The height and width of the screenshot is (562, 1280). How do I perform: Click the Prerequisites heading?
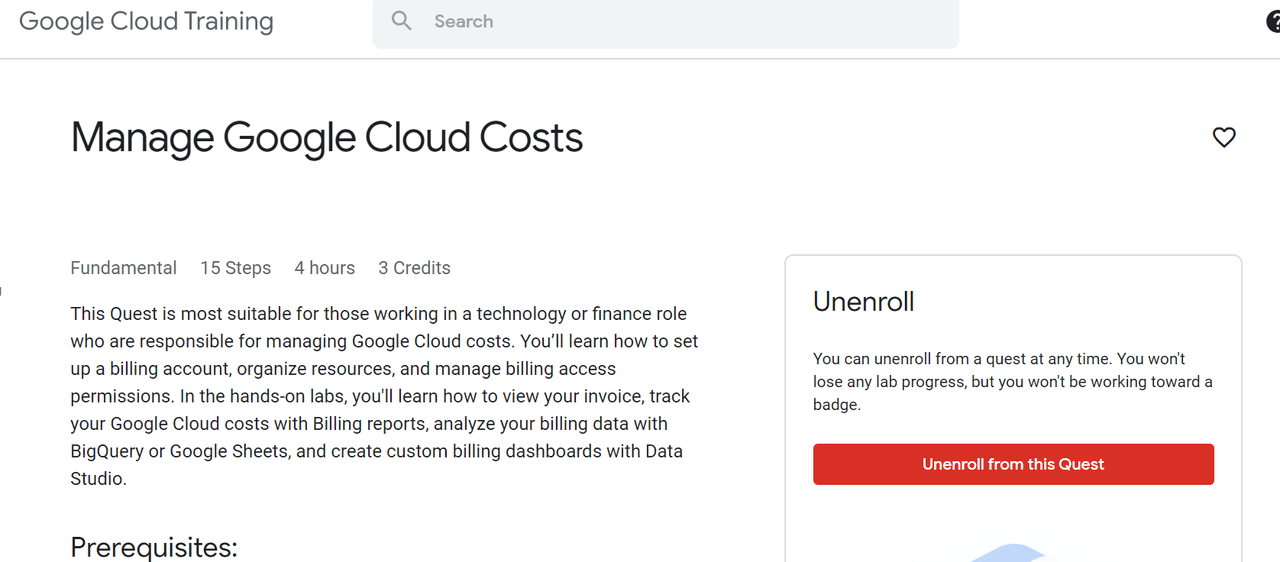click(x=154, y=548)
